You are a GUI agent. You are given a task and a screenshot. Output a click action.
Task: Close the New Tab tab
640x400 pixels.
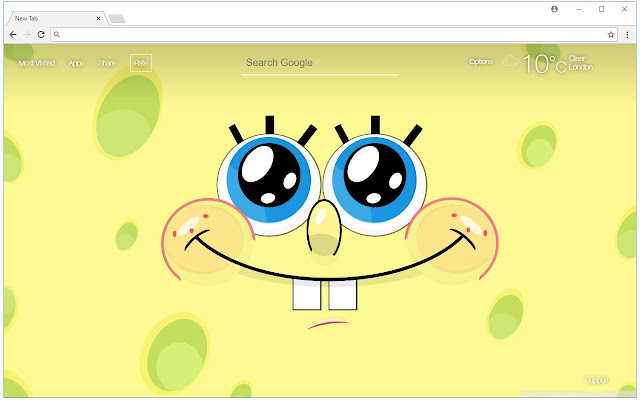coord(98,18)
